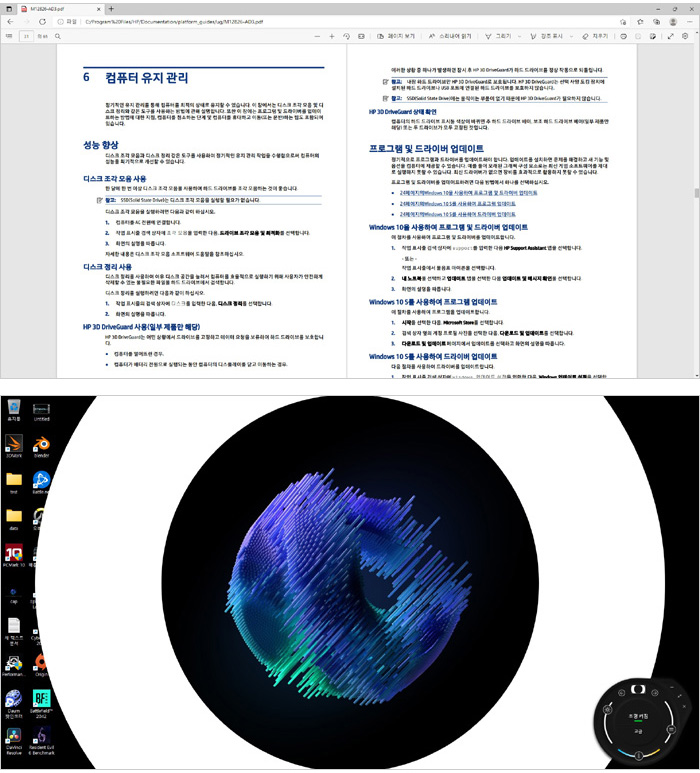700x773 pixels.
Task: Open a new browser tab
Action: (111, 8)
